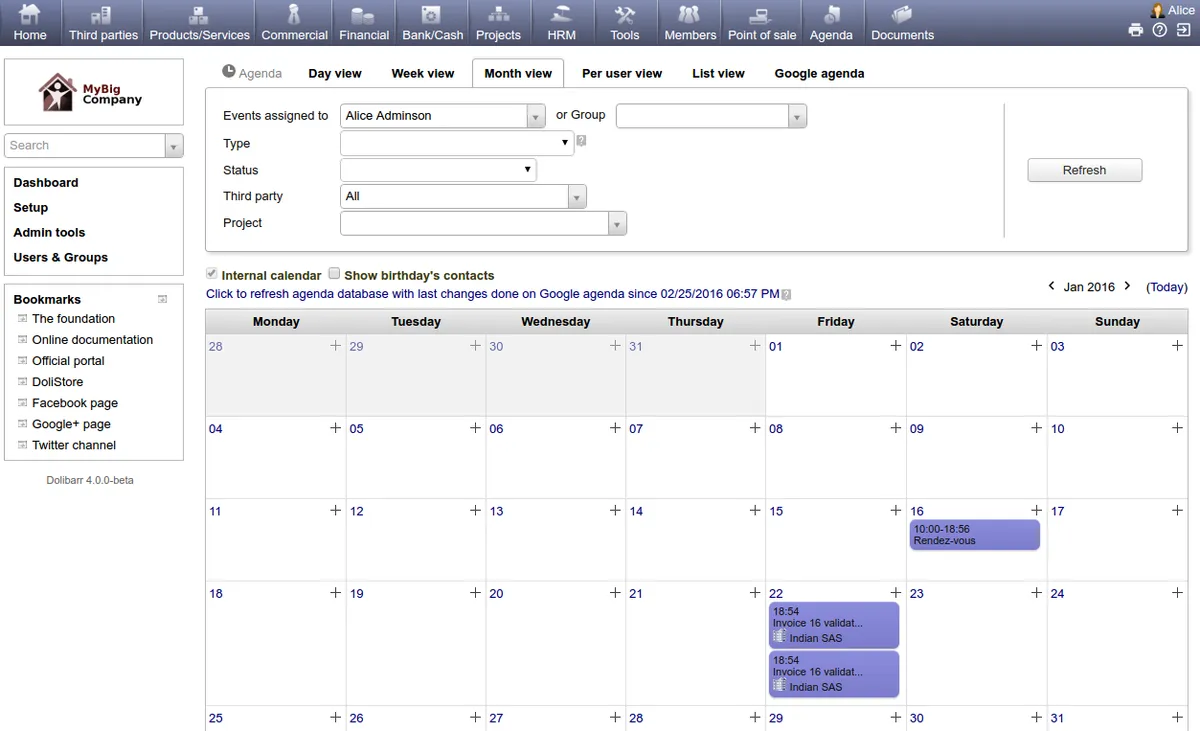Toggle the Internal calendar checkbox
This screenshot has height=731, width=1200.
pos(212,274)
